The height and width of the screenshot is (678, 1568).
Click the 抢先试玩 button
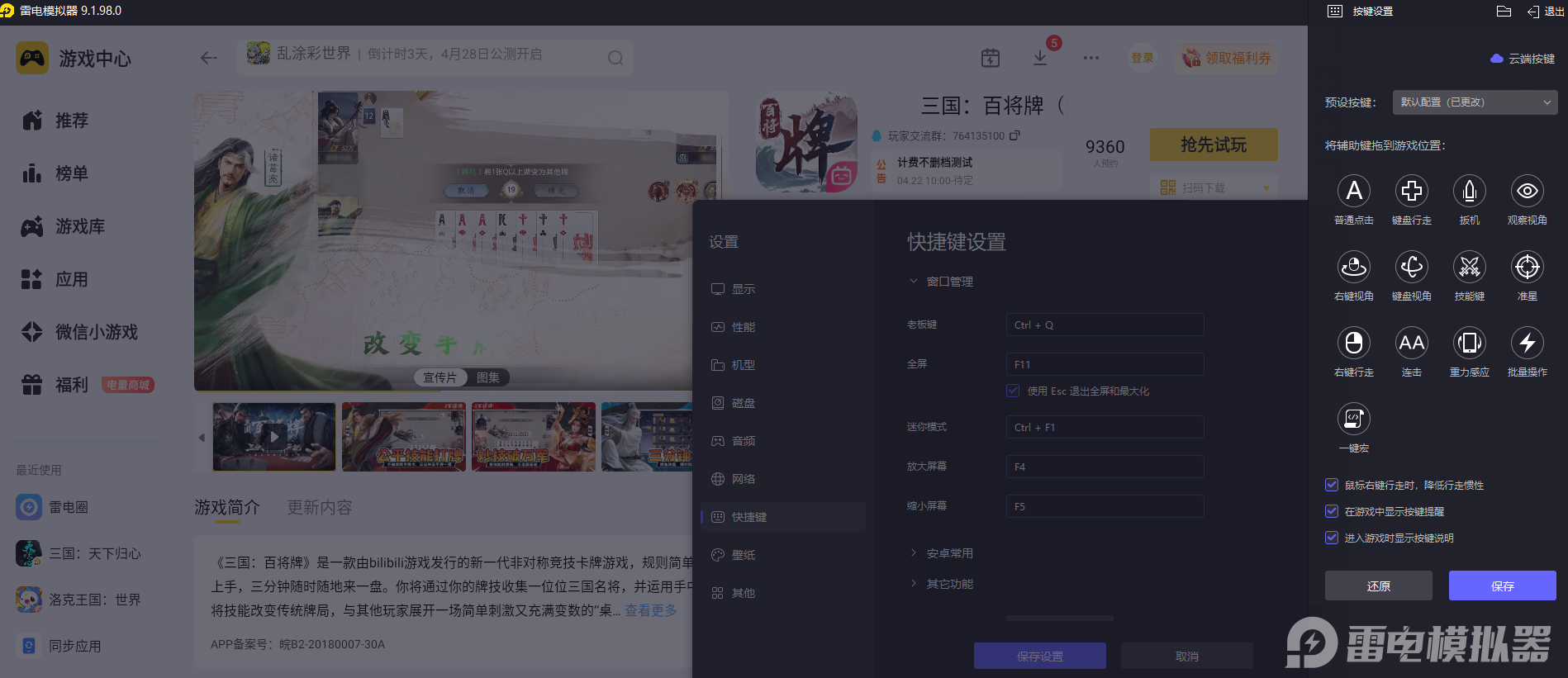point(1214,145)
